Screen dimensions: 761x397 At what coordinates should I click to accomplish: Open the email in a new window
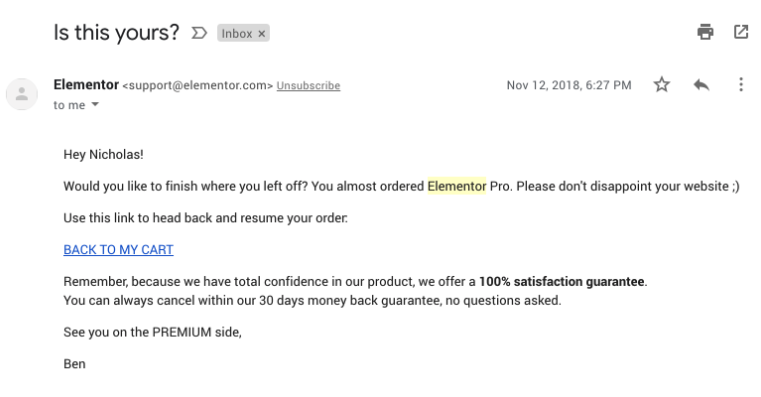(741, 32)
